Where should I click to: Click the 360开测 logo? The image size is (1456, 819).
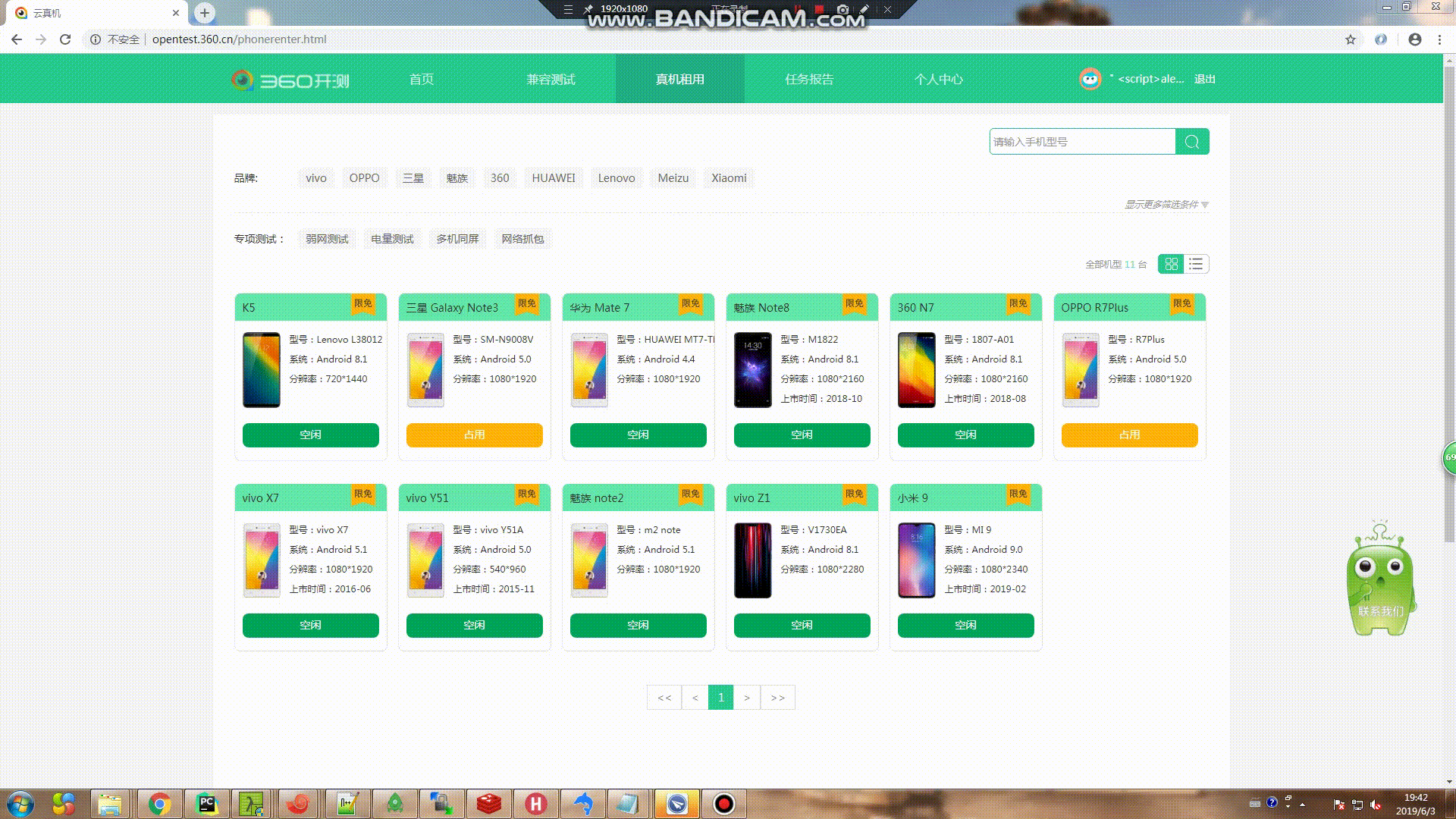[x=290, y=80]
